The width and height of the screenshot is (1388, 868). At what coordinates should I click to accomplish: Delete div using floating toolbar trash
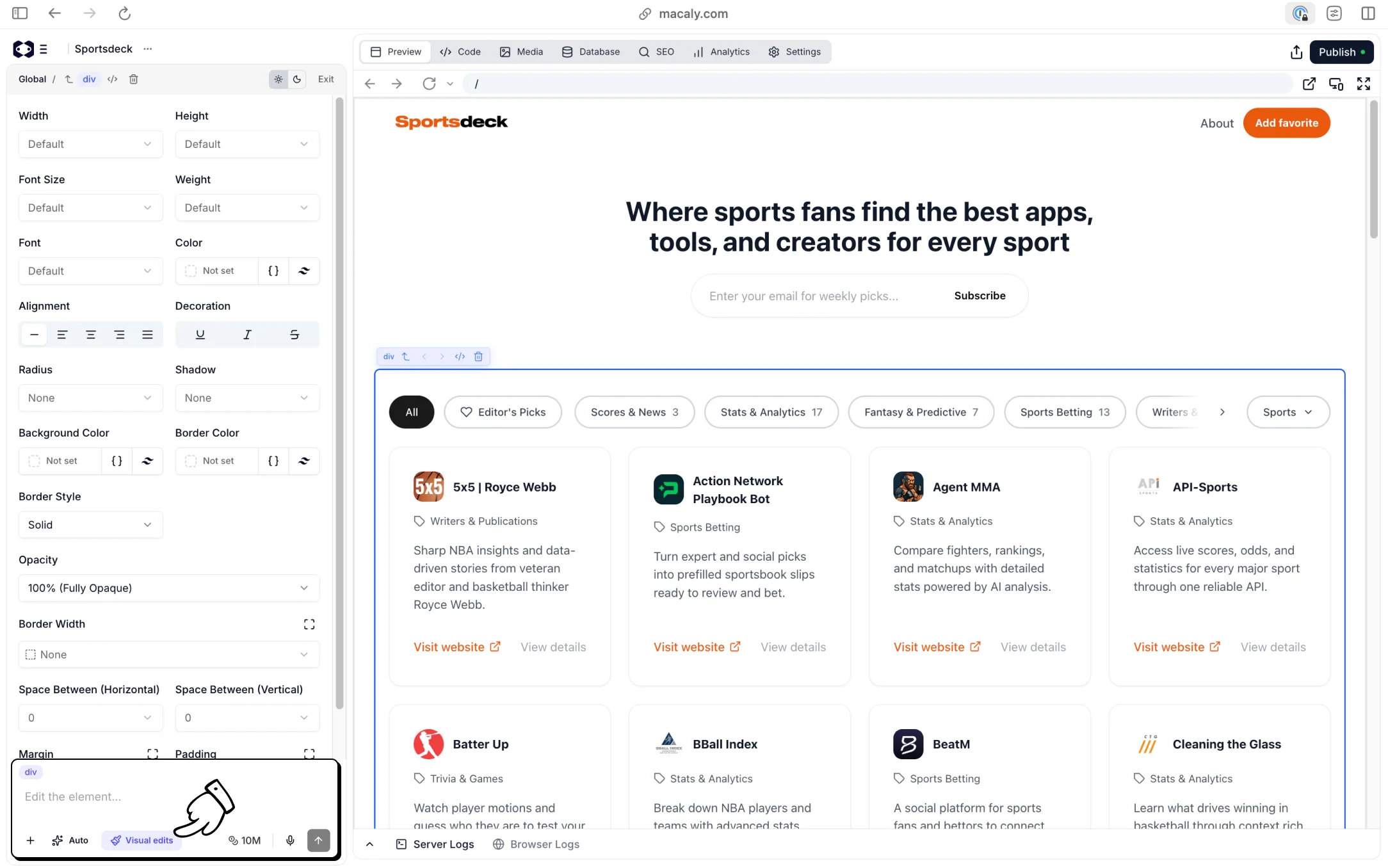coord(478,357)
